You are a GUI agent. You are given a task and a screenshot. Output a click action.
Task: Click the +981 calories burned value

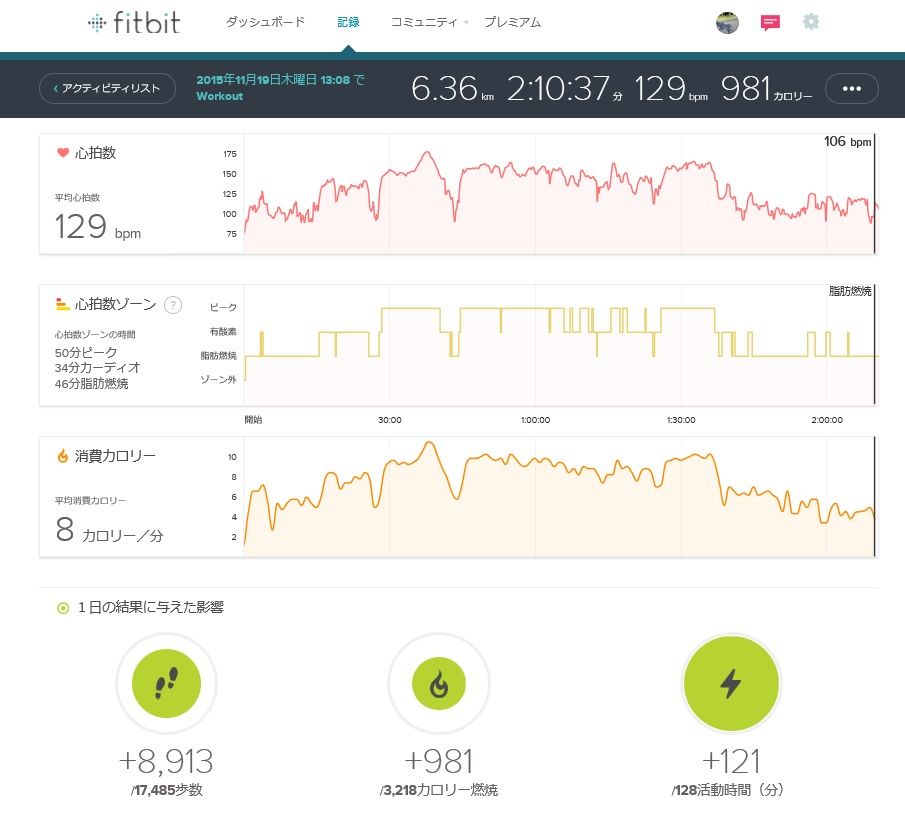coord(439,761)
